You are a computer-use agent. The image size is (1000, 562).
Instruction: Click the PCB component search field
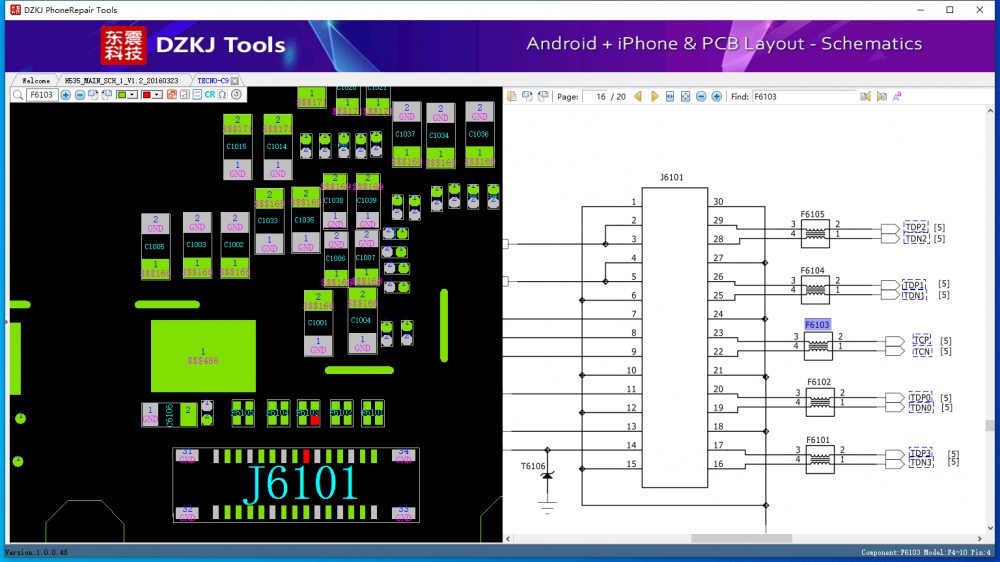pos(42,95)
